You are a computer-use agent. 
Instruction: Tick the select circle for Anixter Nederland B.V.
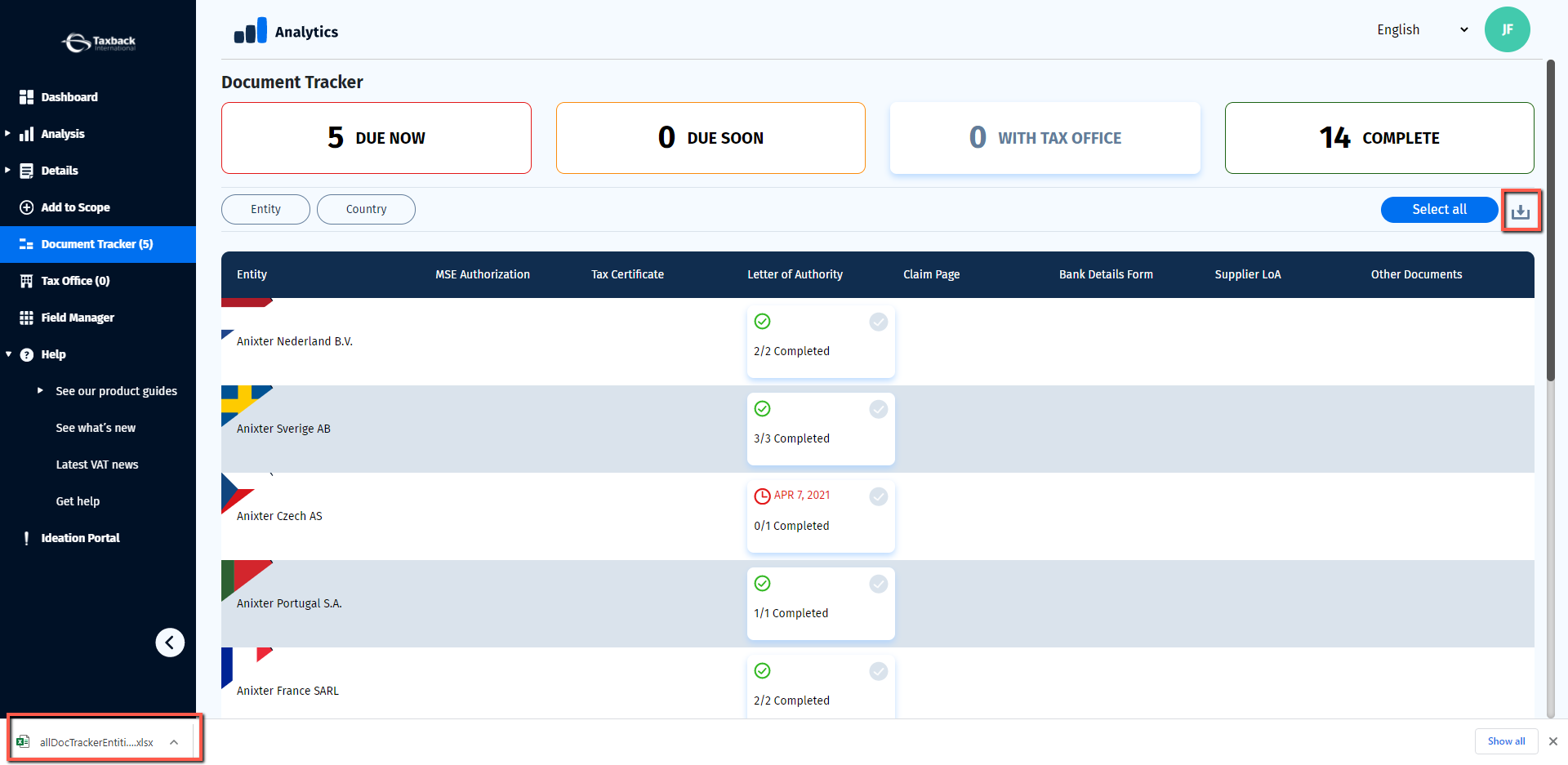[x=879, y=322]
